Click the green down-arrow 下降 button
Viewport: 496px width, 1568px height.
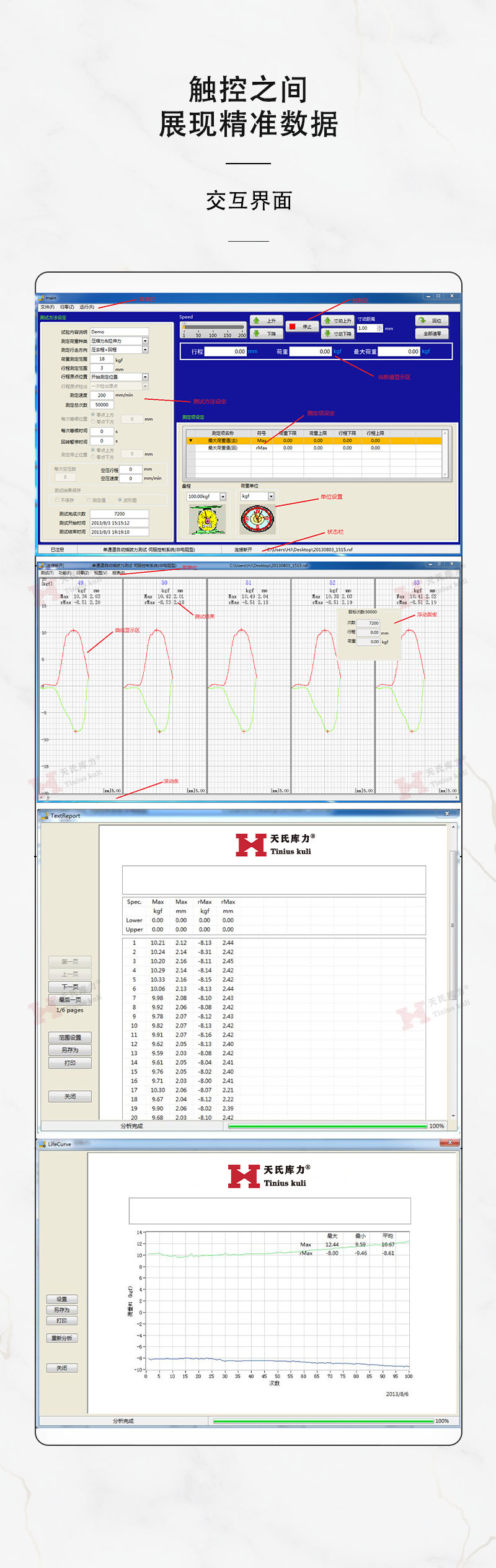coord(266,333)
